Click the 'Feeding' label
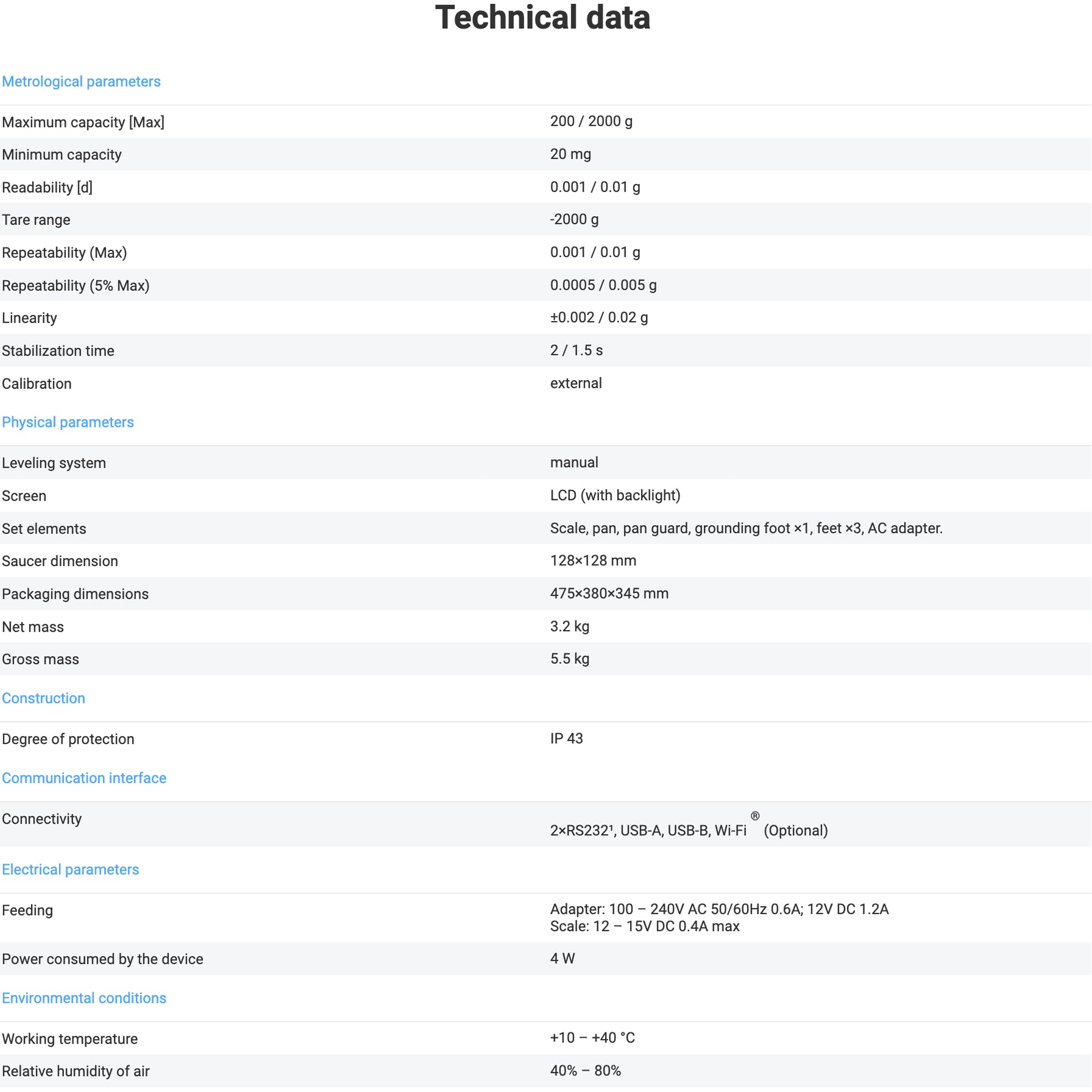This screenshot has height=1092, width=1092. click(x=28, y=910)
